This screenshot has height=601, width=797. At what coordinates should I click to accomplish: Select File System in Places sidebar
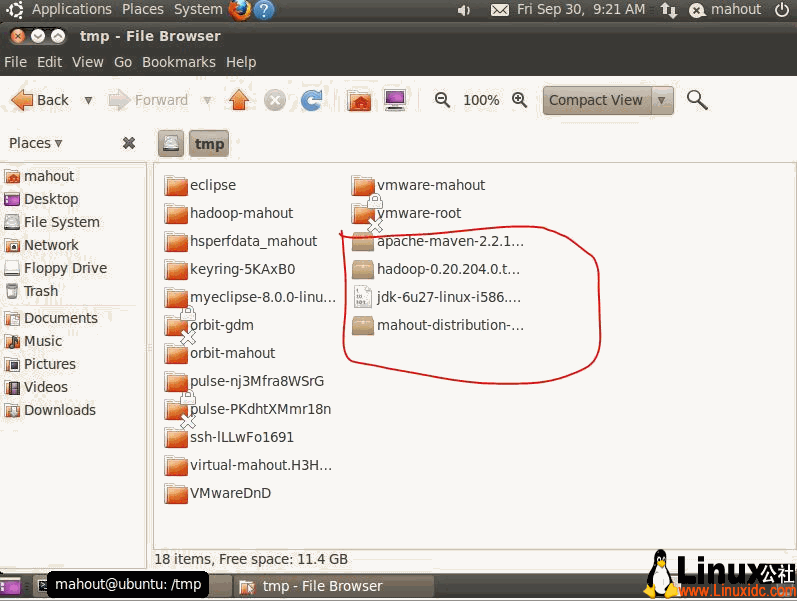(61, 222)
